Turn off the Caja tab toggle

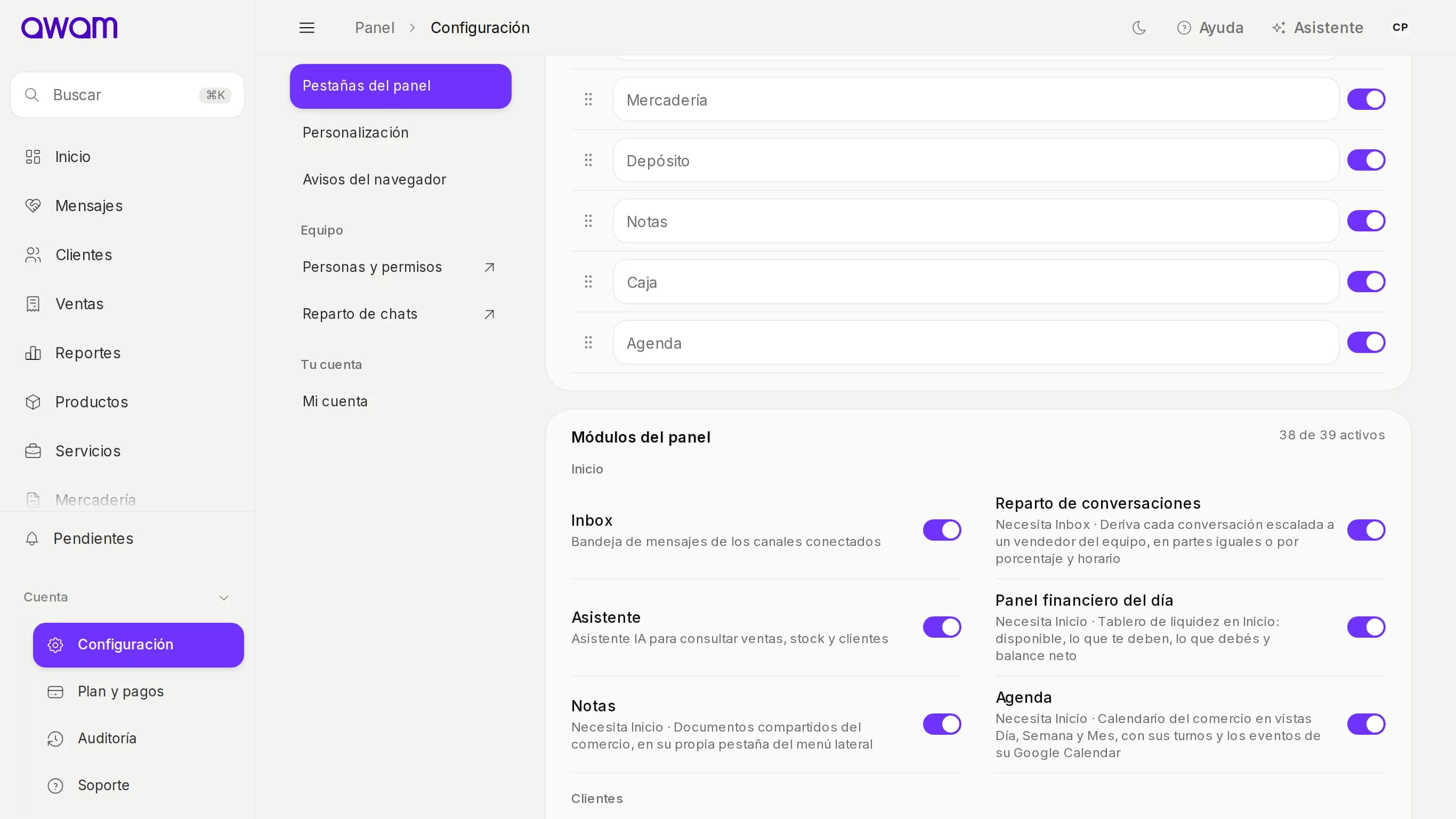point(1365,282)
